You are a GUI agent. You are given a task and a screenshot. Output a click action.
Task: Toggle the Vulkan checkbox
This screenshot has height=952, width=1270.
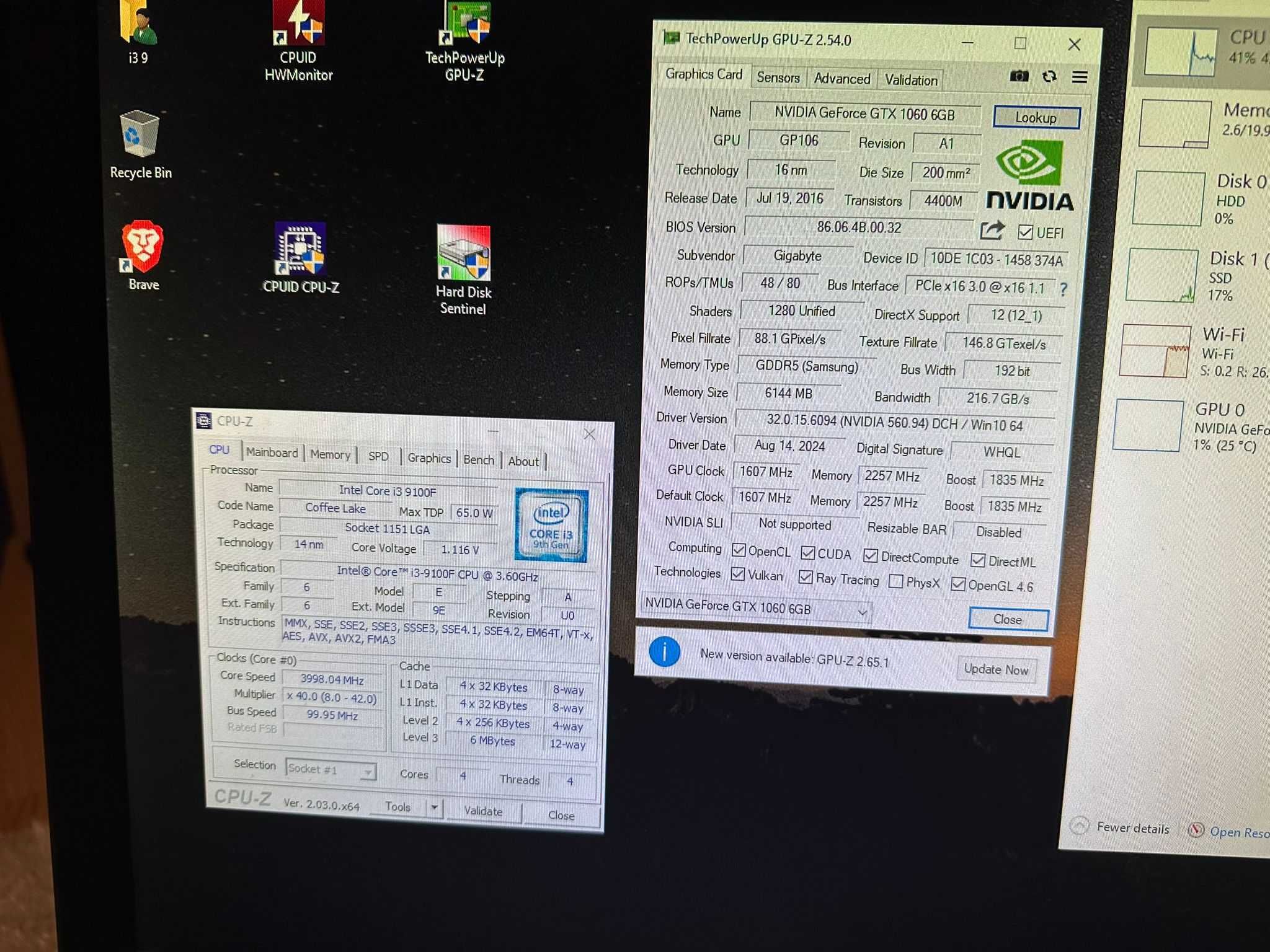pos(737,574)
